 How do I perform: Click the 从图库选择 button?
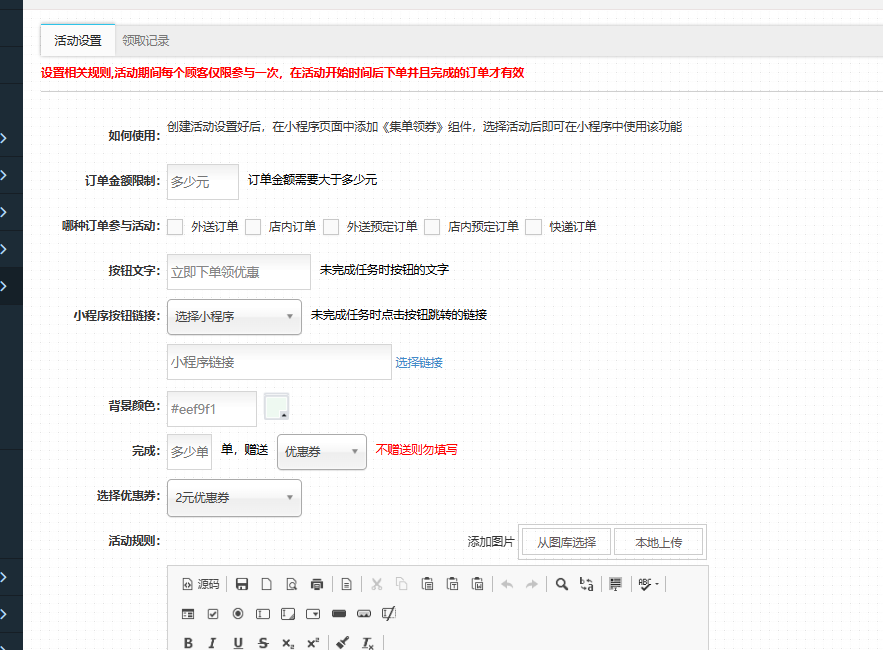point(566,542)
